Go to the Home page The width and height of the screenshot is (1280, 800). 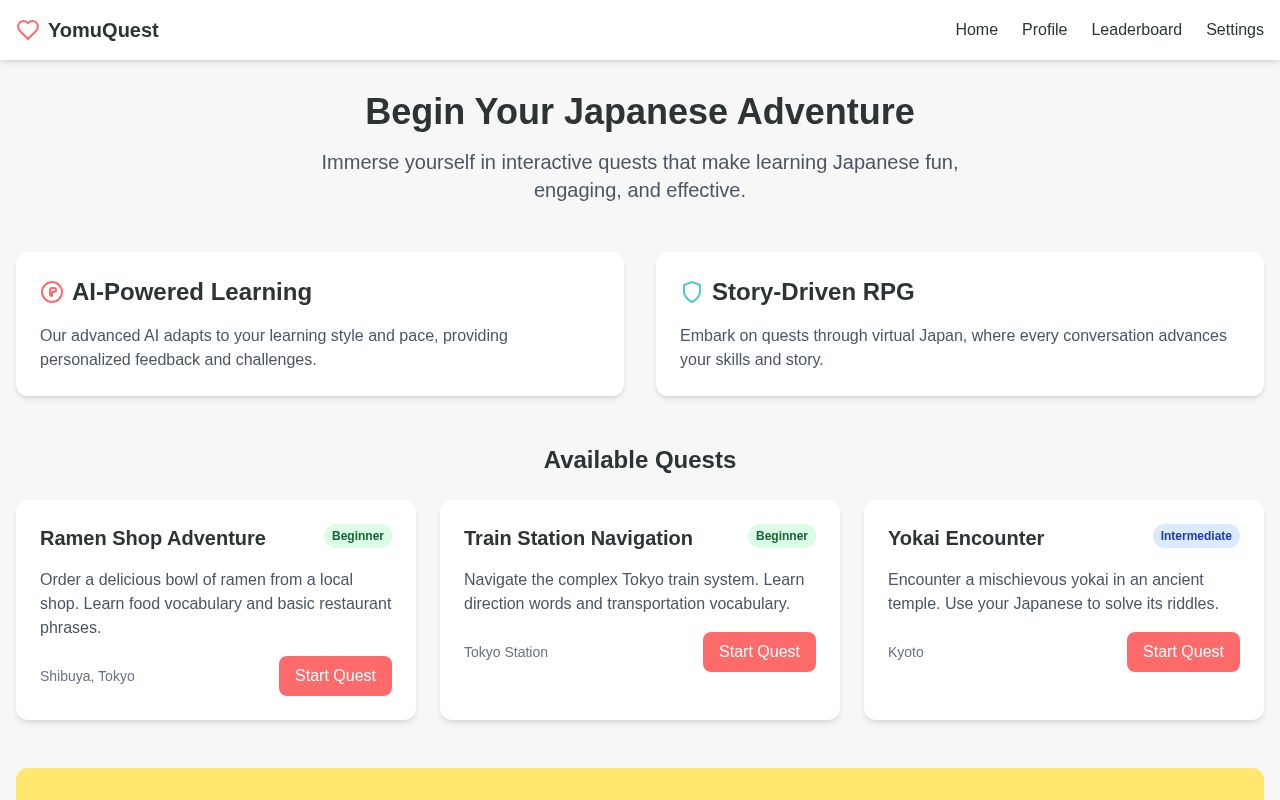click(x=976, y=30)
